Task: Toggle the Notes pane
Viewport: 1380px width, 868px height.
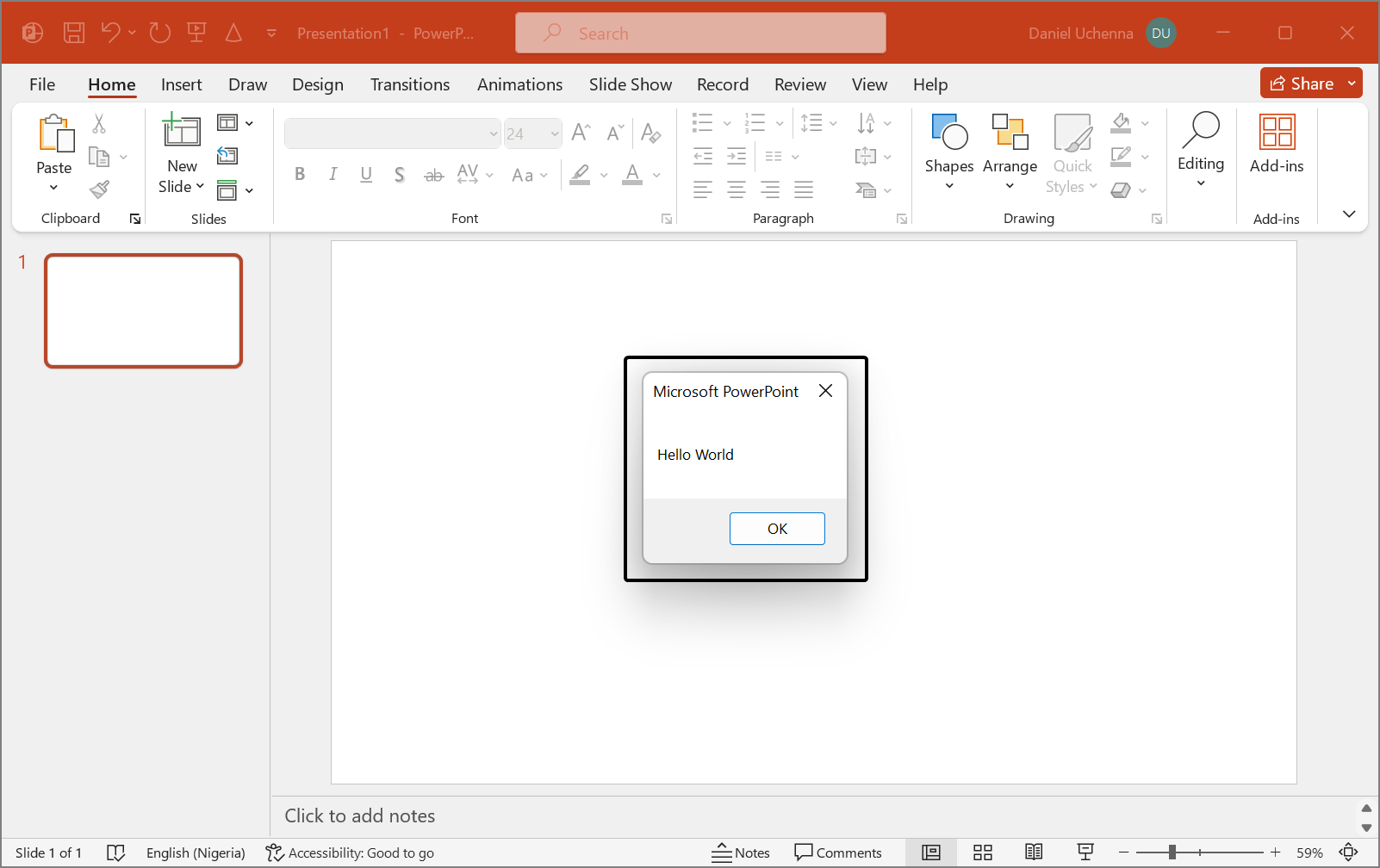Action: coord(741,852)
